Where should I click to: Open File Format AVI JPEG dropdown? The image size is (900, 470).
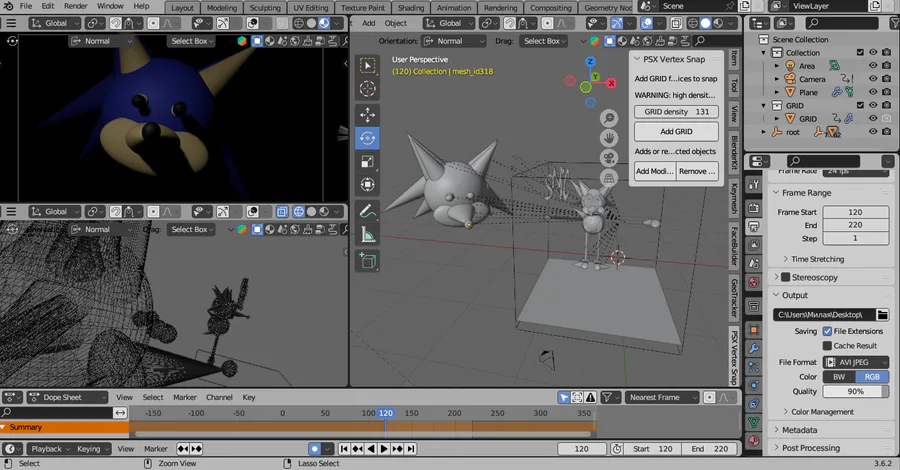(x=856, y=362)
